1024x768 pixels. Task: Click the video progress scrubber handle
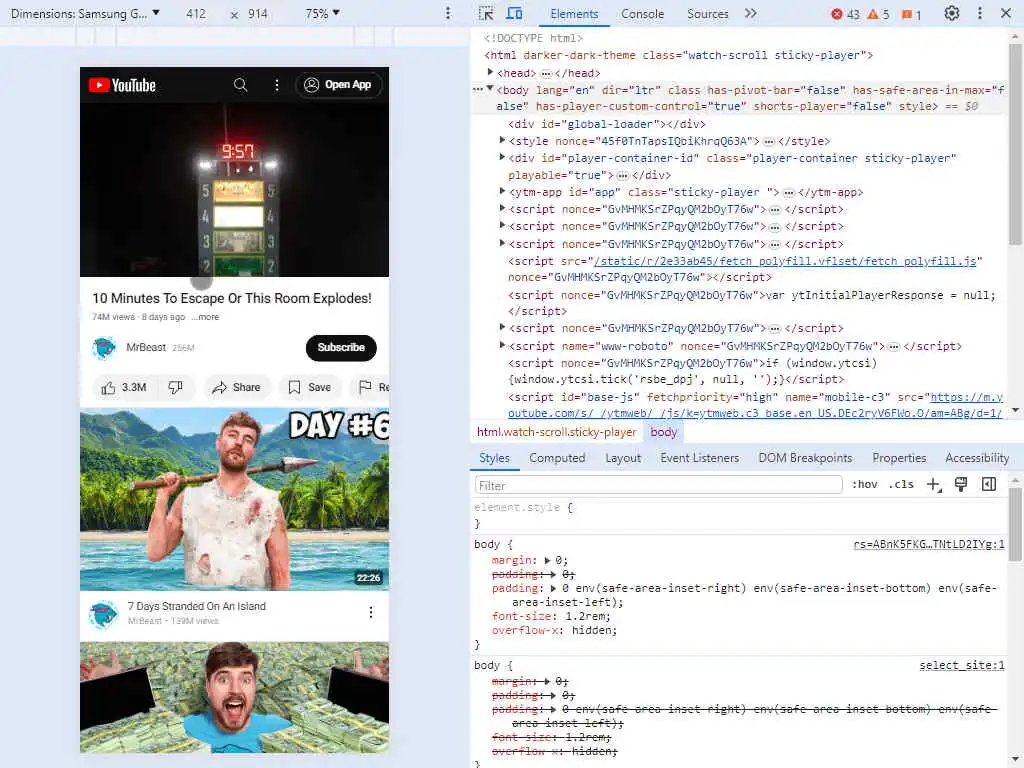coord(202,280)
